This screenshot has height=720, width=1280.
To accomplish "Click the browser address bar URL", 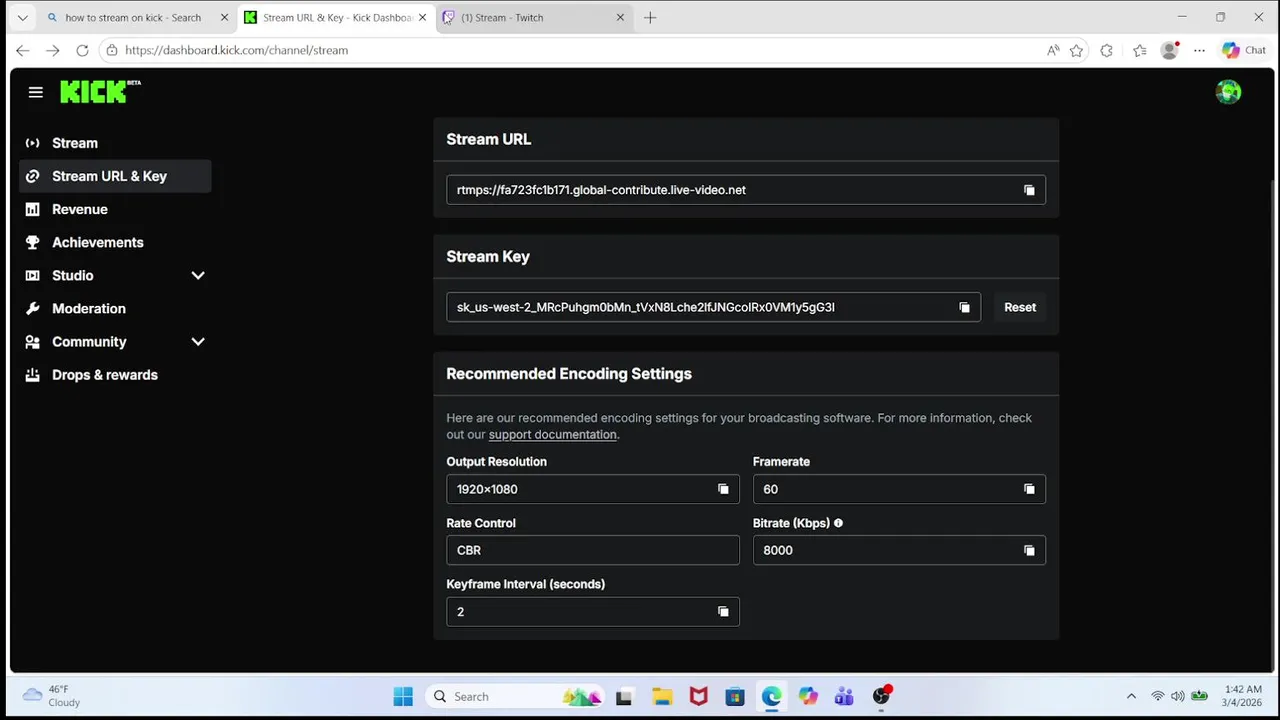I will [236, 50].
